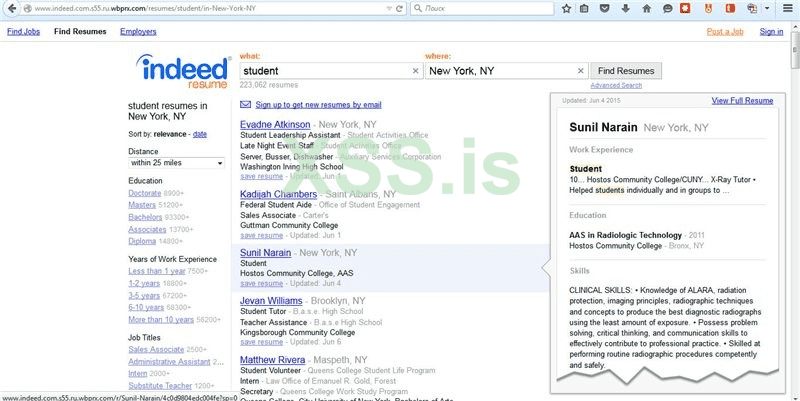
Task: Filter experience 1-2 years
Action: pos(144,283)
